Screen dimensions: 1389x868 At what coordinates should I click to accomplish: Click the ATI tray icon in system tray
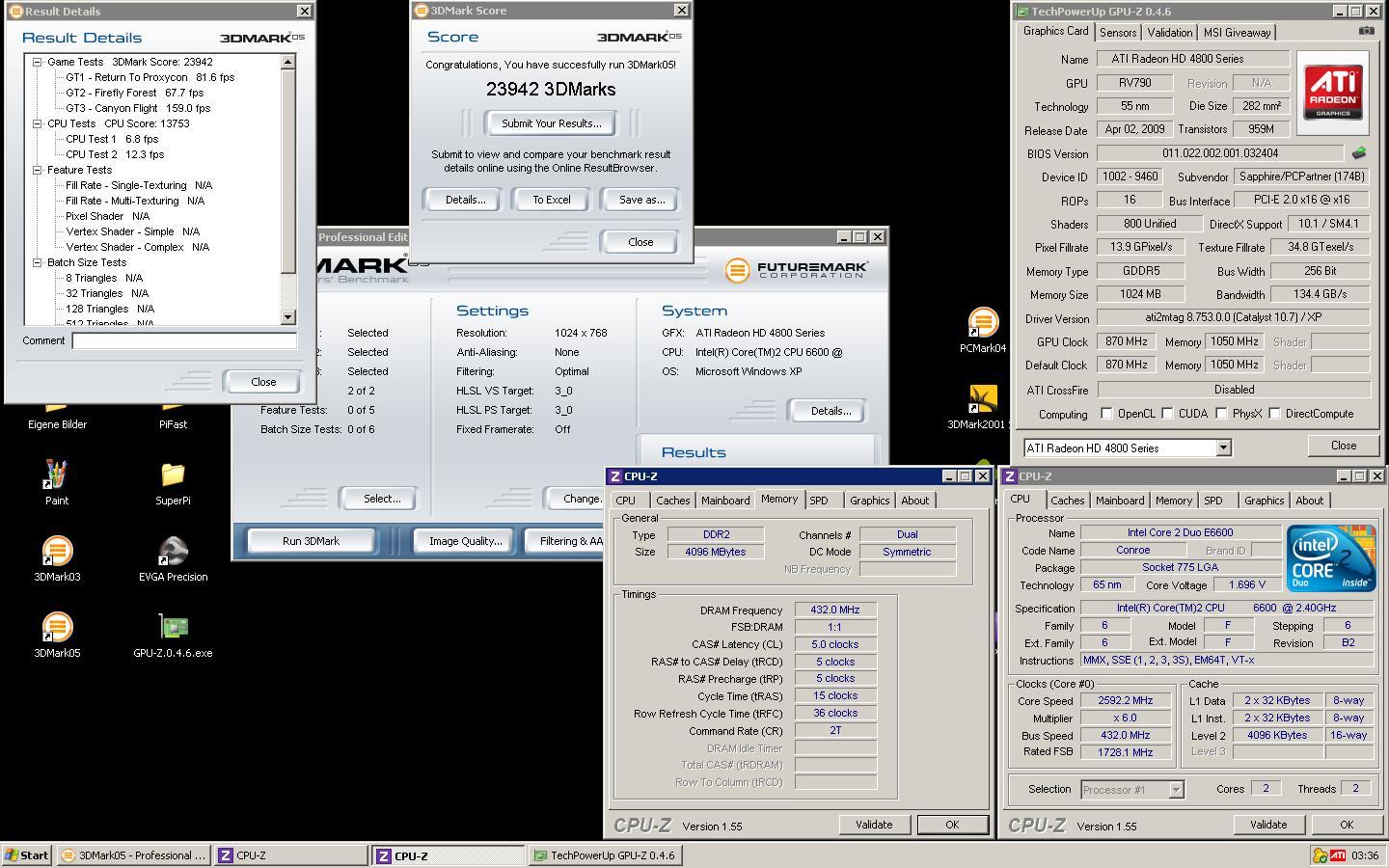1338,855
